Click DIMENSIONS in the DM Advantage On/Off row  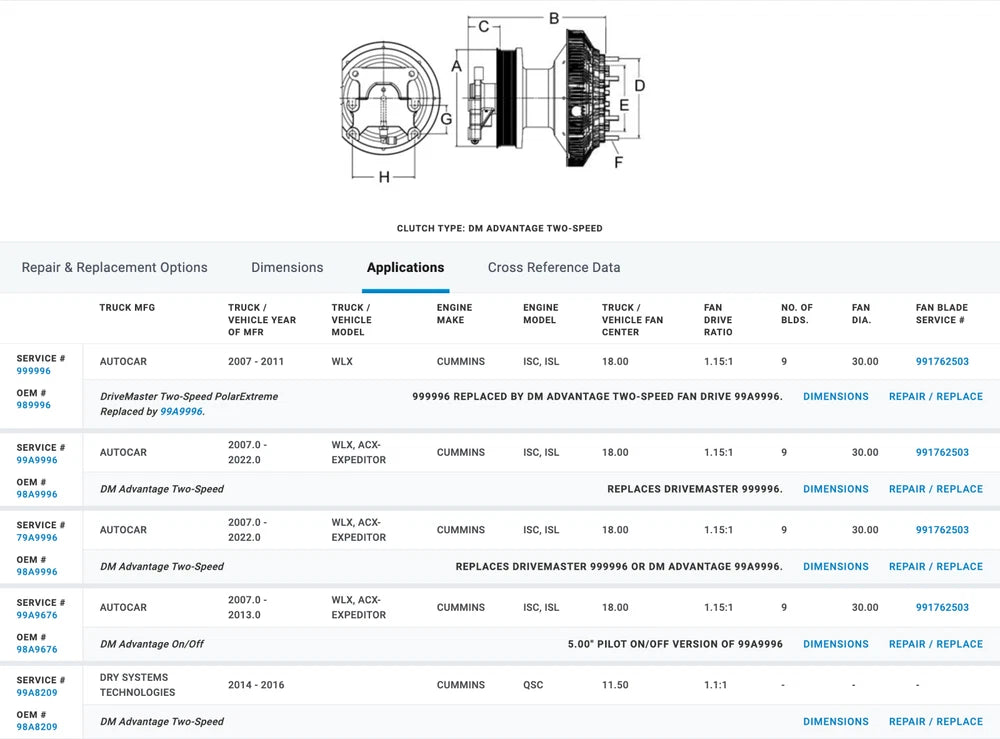[x=835, y=644]
